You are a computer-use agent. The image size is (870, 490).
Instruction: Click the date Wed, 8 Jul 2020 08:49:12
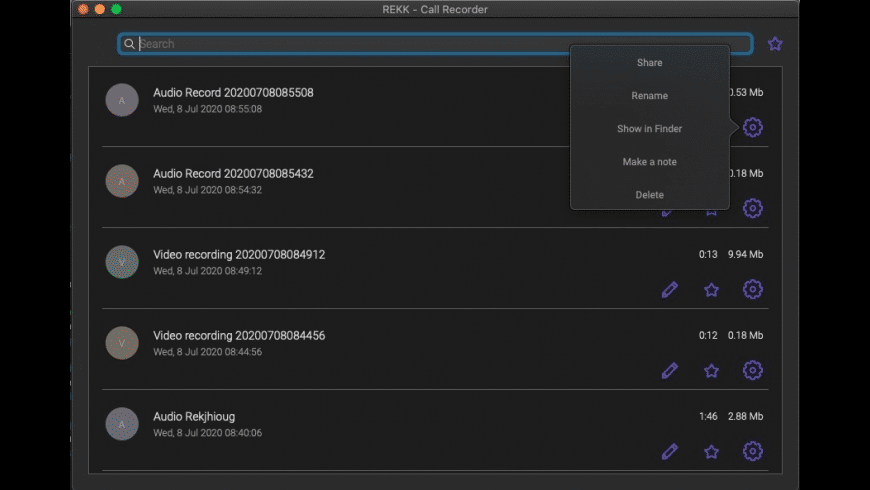click(208, 271)
